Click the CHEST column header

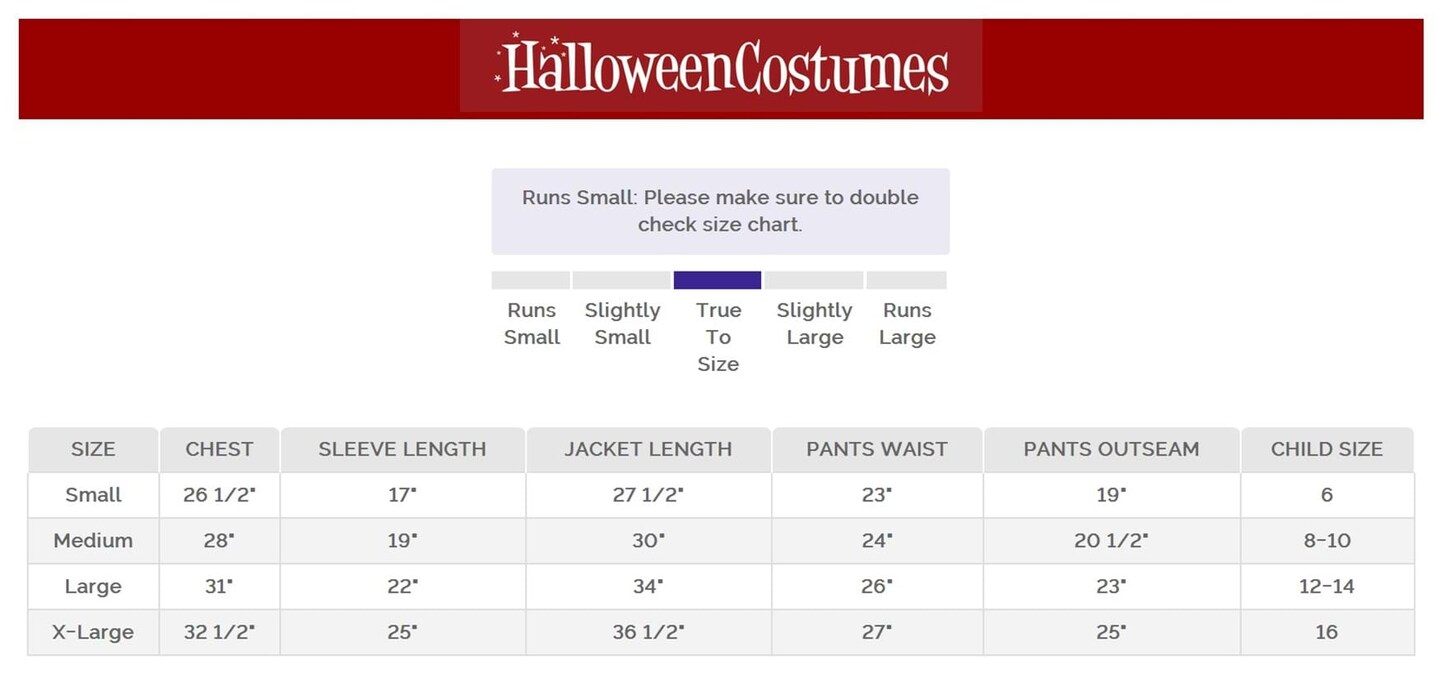click(x=219, y=450)
